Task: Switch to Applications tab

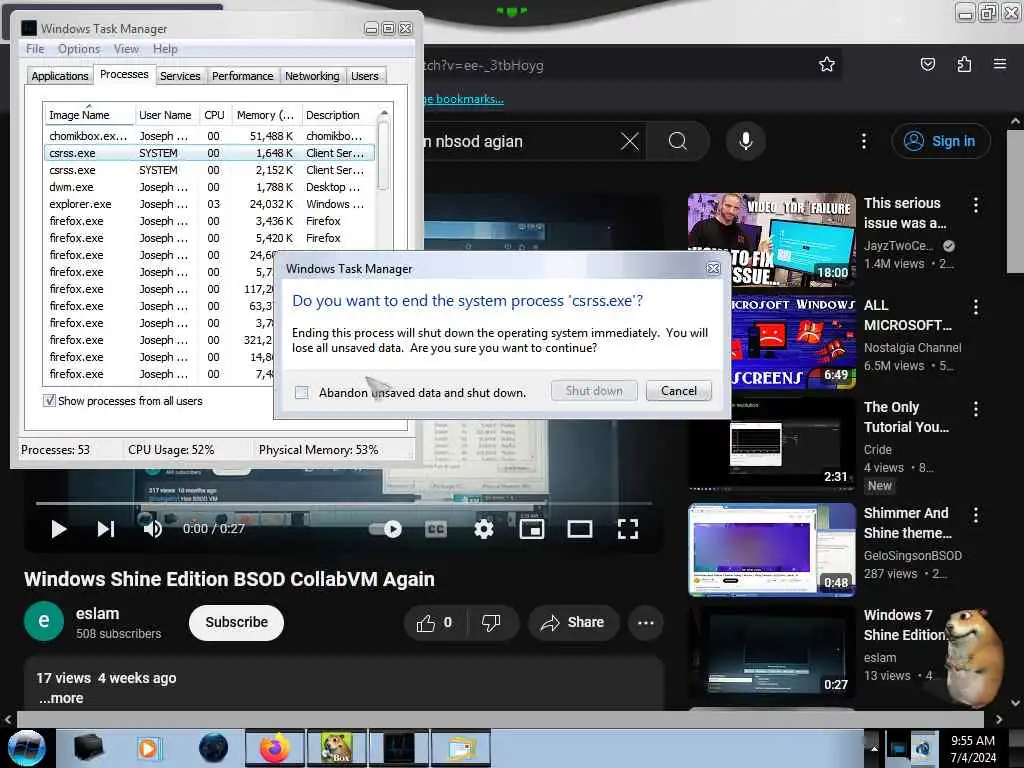Action: tap(59, 76)
